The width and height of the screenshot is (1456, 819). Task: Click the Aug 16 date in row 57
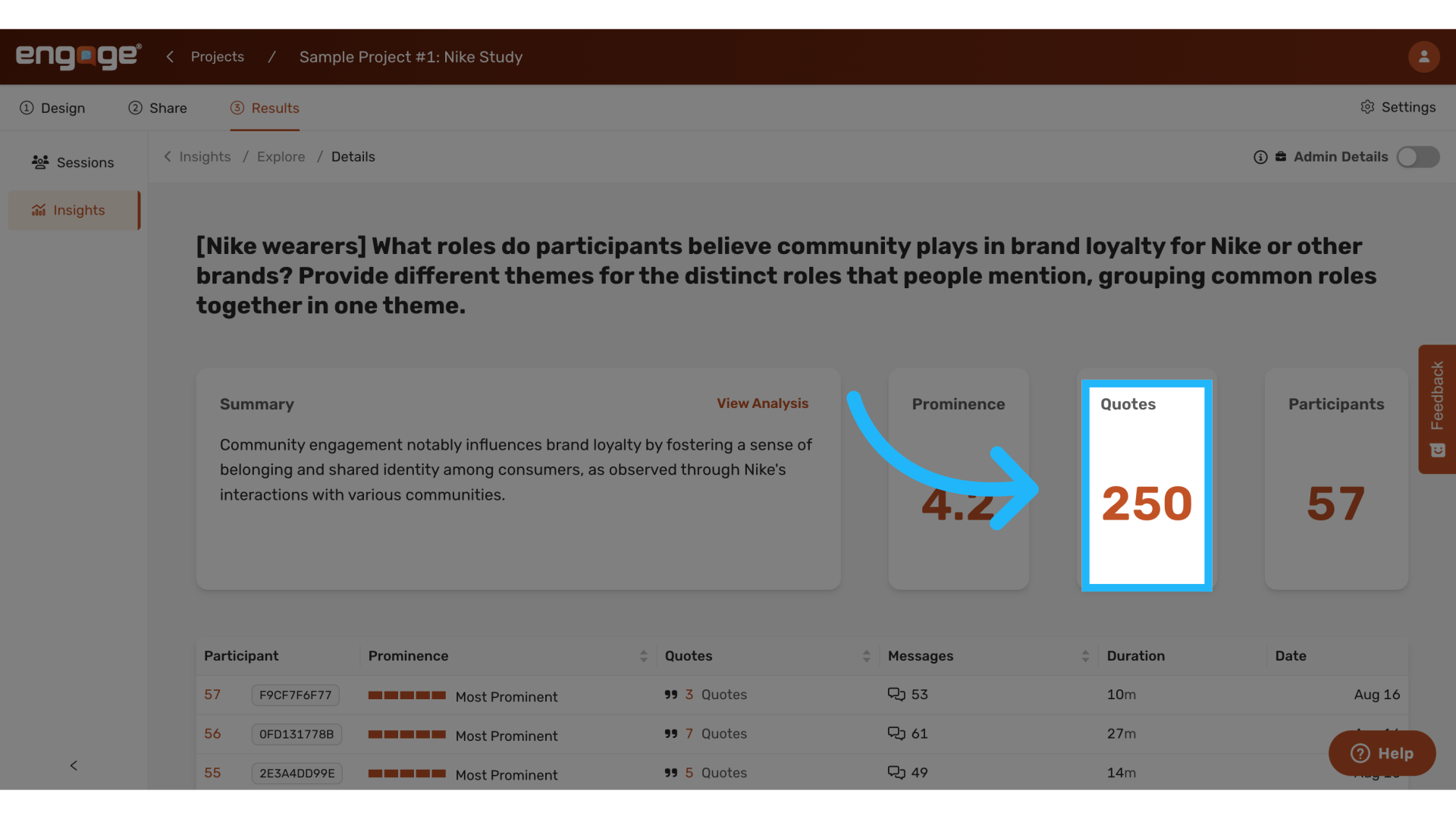[x=1377, y=695]
